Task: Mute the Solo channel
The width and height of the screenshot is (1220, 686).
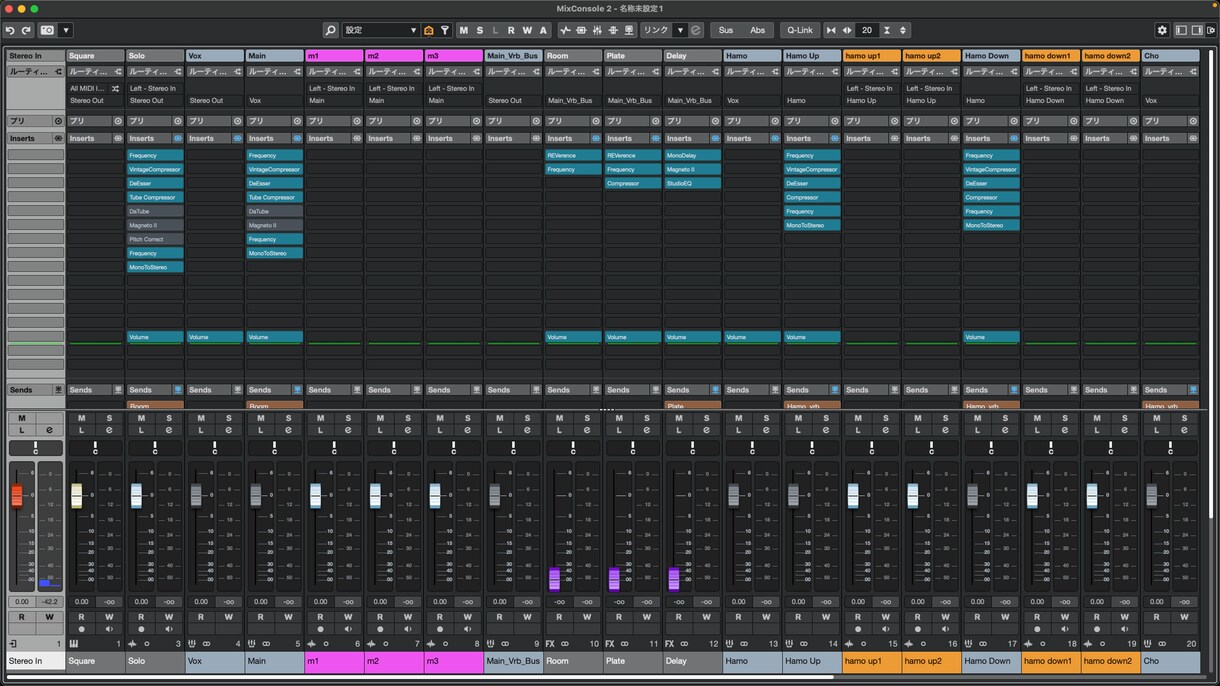Action: click(141, 418)
